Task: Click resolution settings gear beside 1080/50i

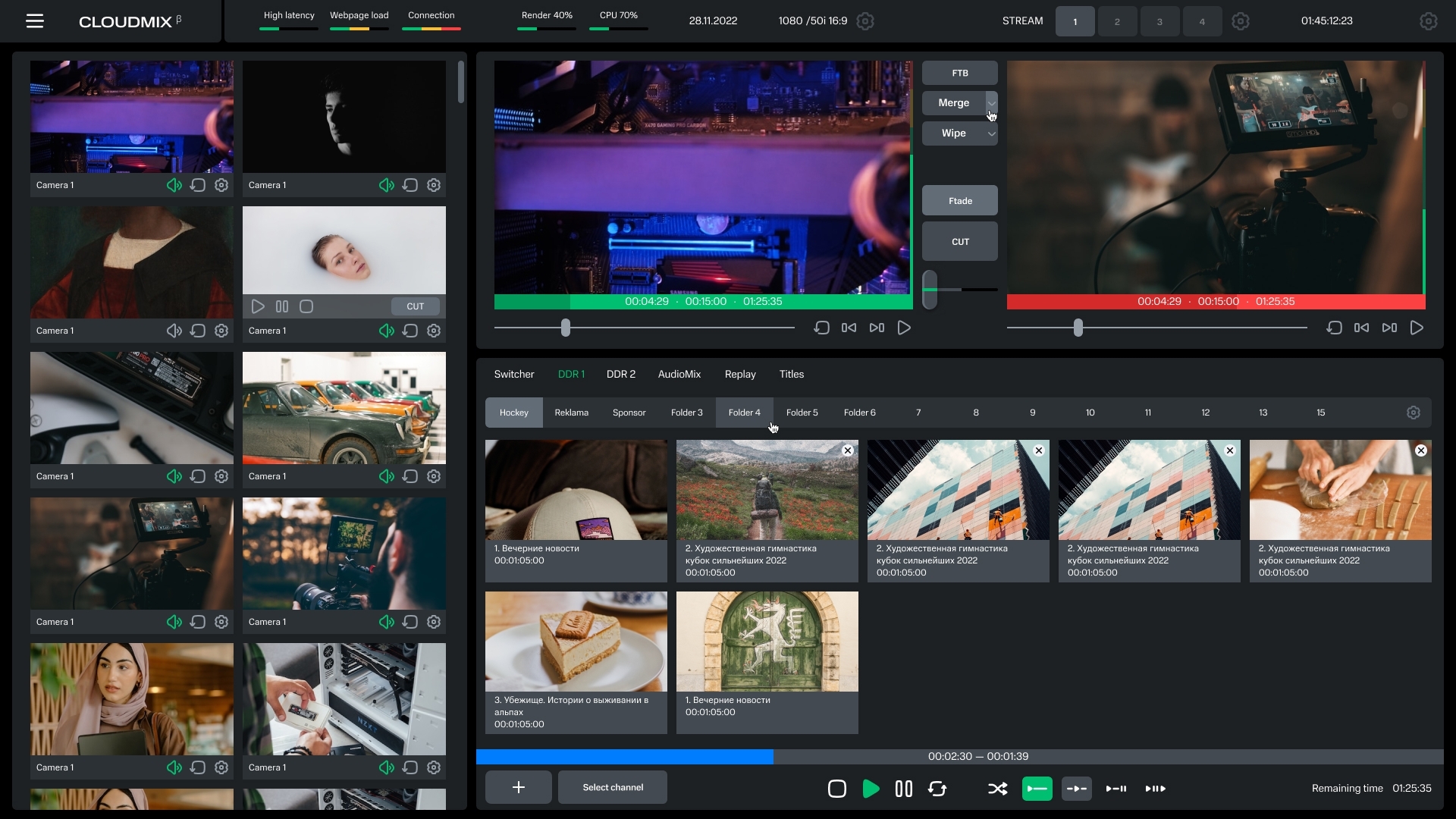Action: (x=865, y=21)
